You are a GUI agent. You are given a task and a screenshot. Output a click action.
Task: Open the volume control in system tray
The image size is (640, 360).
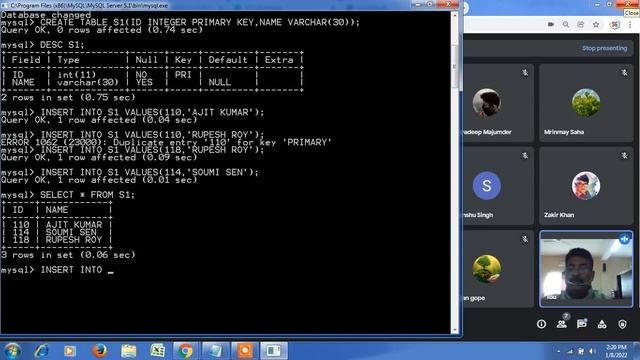click(x=593, y=351)
